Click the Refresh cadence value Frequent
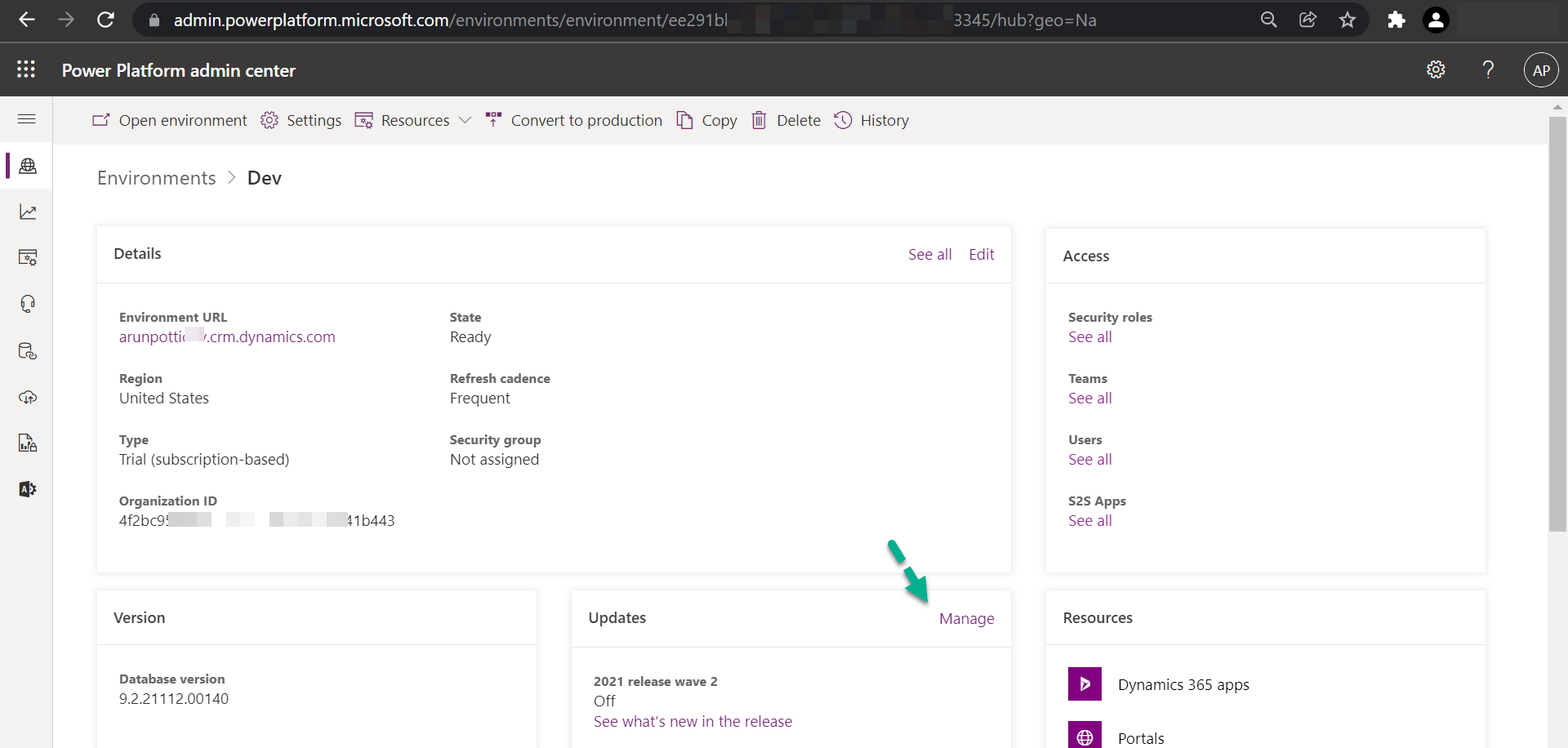This screenshot has width=1568, height=748. [x=480, y=398]
